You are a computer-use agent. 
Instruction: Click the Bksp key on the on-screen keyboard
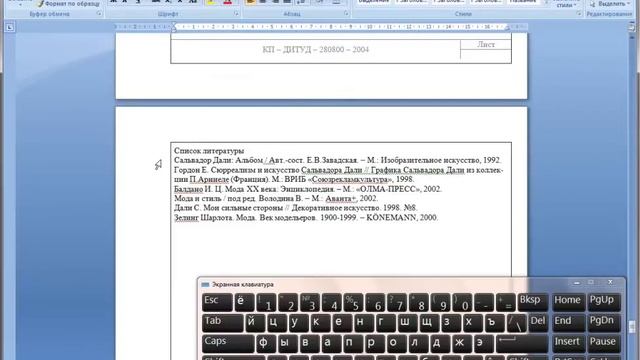533,302
